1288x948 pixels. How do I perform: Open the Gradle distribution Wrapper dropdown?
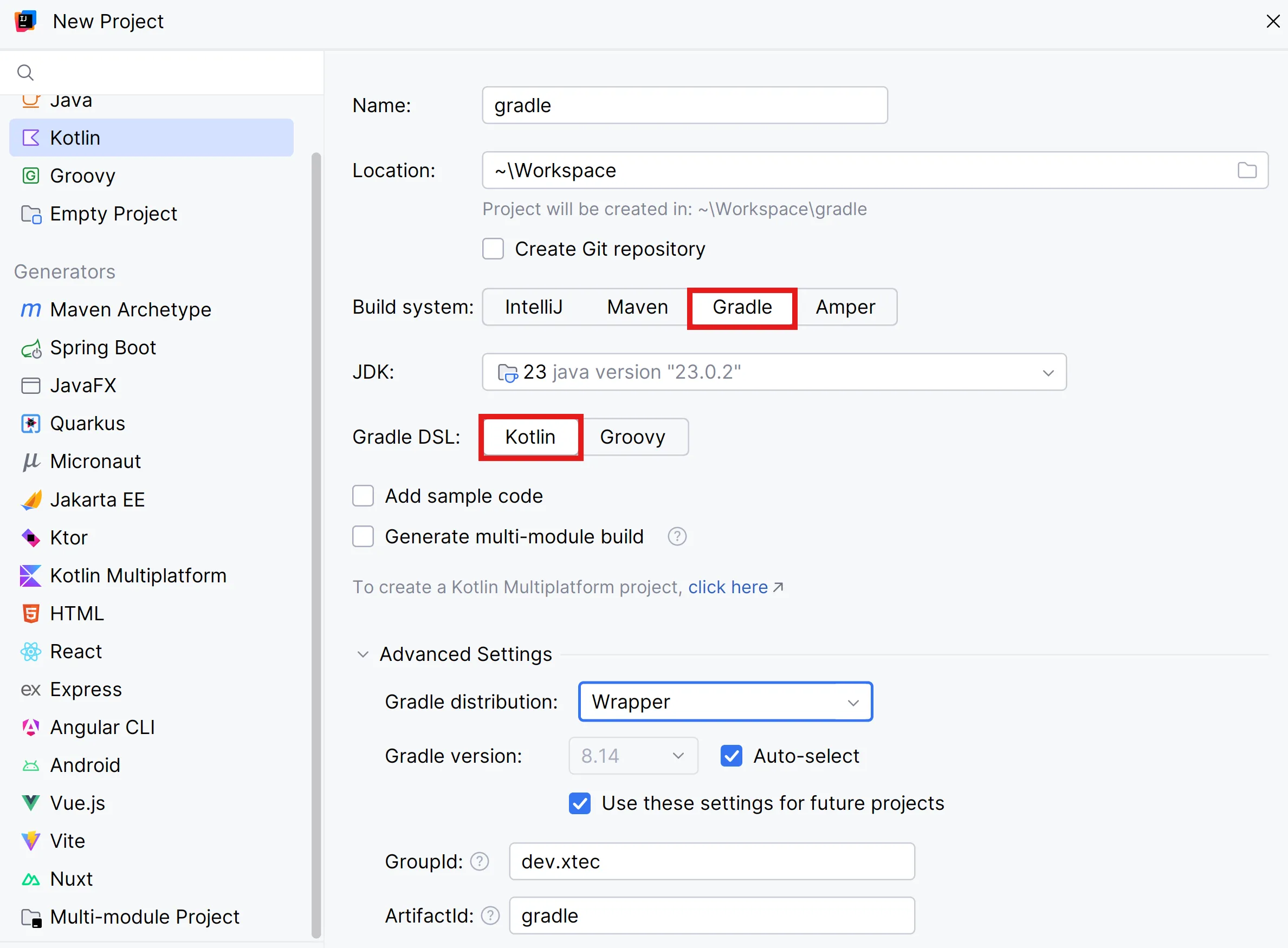(726, 702)
